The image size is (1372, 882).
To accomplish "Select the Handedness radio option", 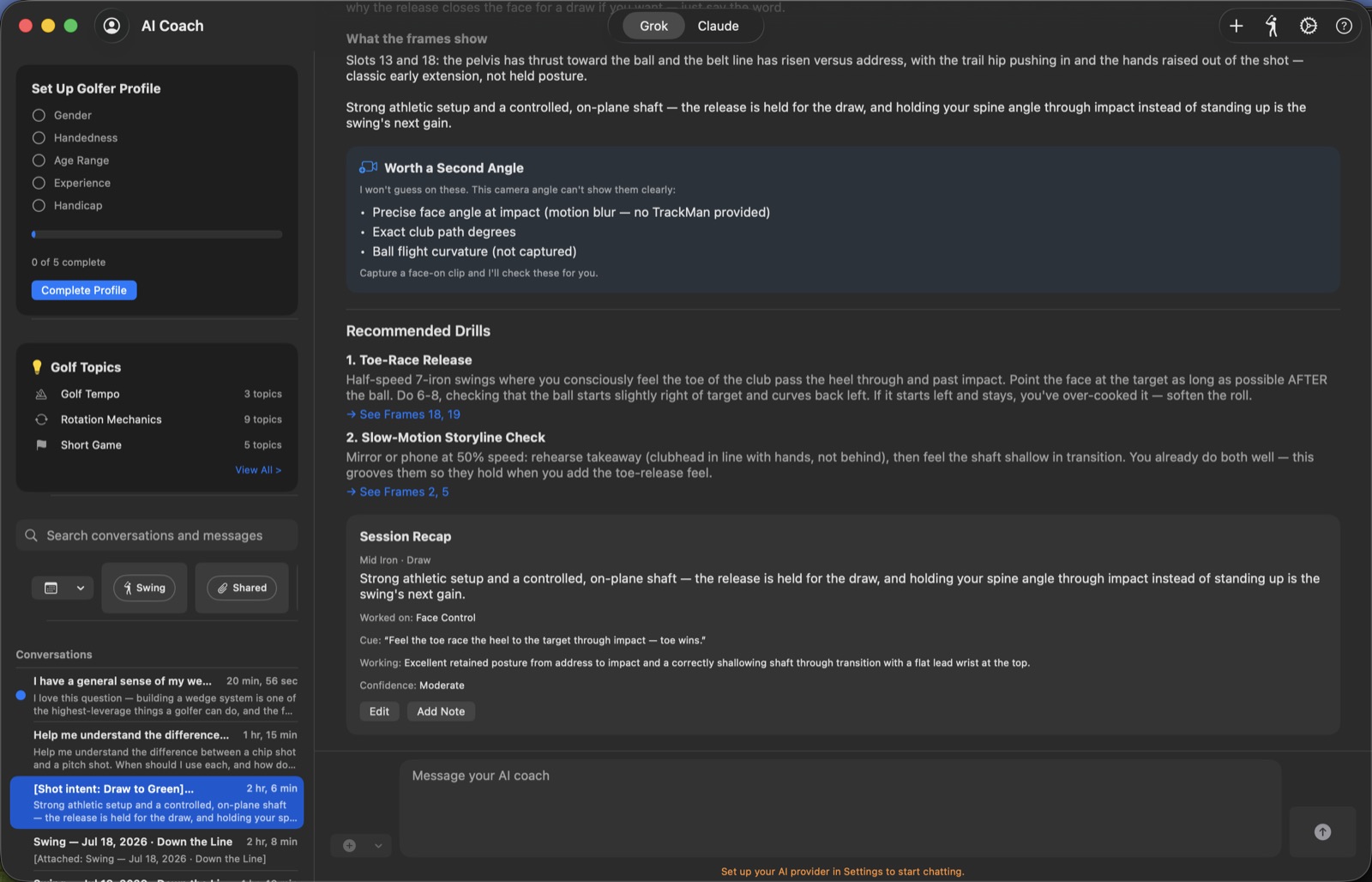I will pos(39,137).
